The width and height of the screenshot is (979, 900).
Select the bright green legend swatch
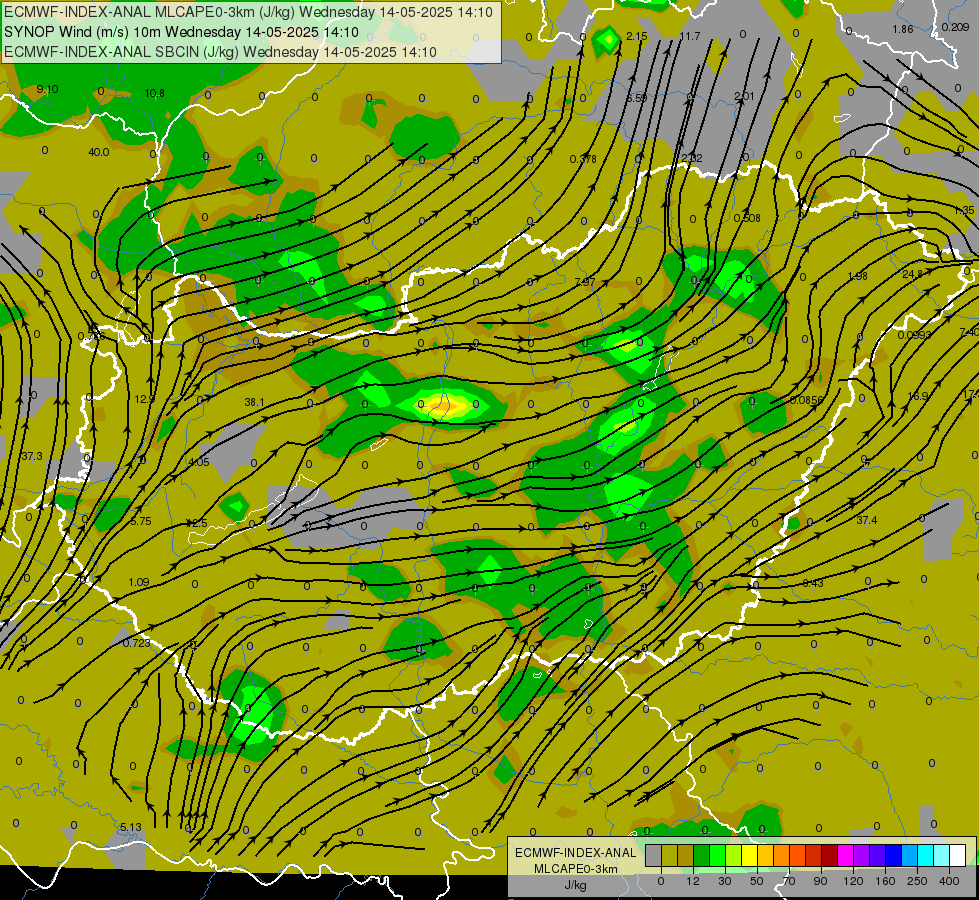[718, 855]
